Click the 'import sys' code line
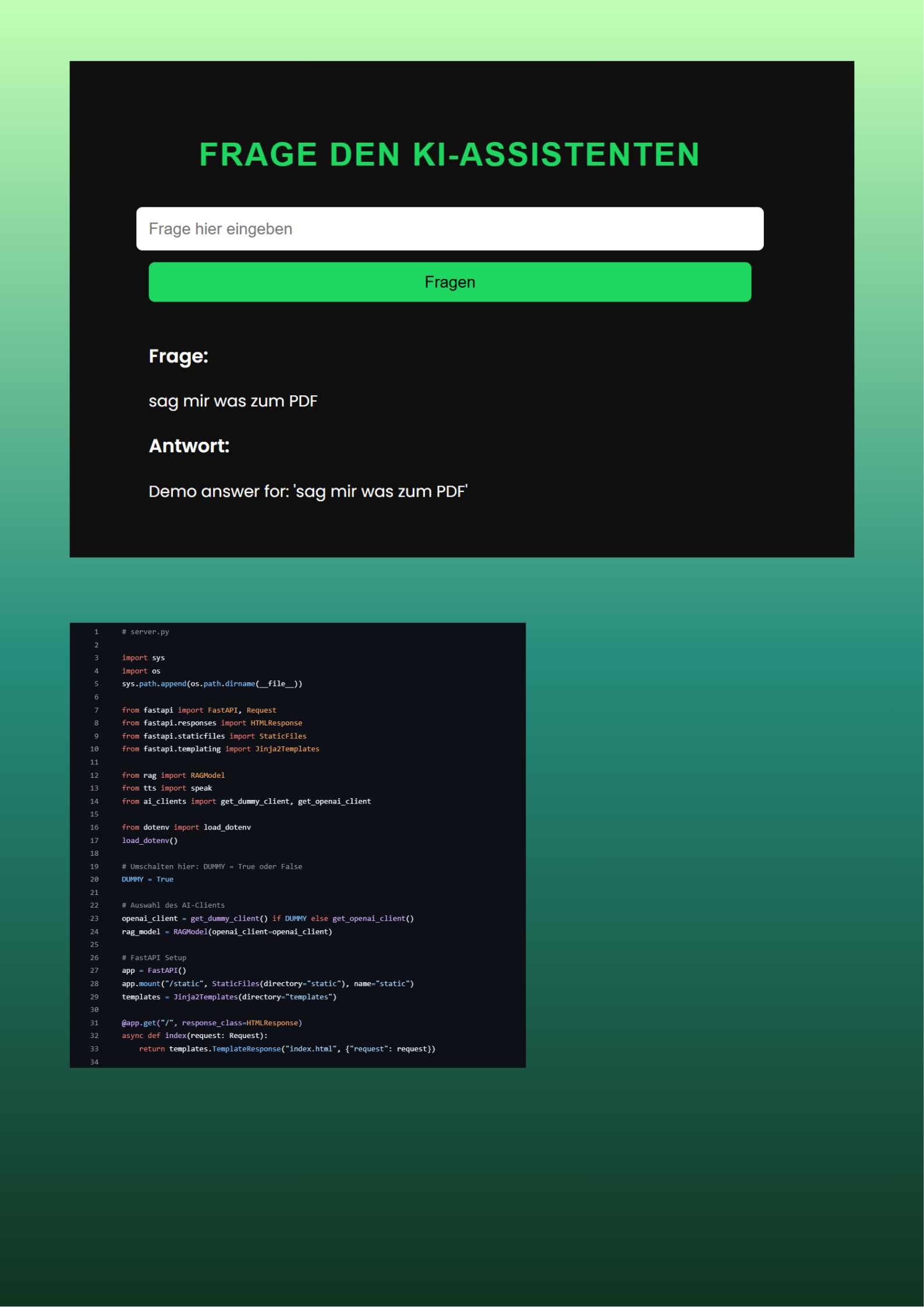This screenshot has width=924, height=1307. [x=143, y=658]
